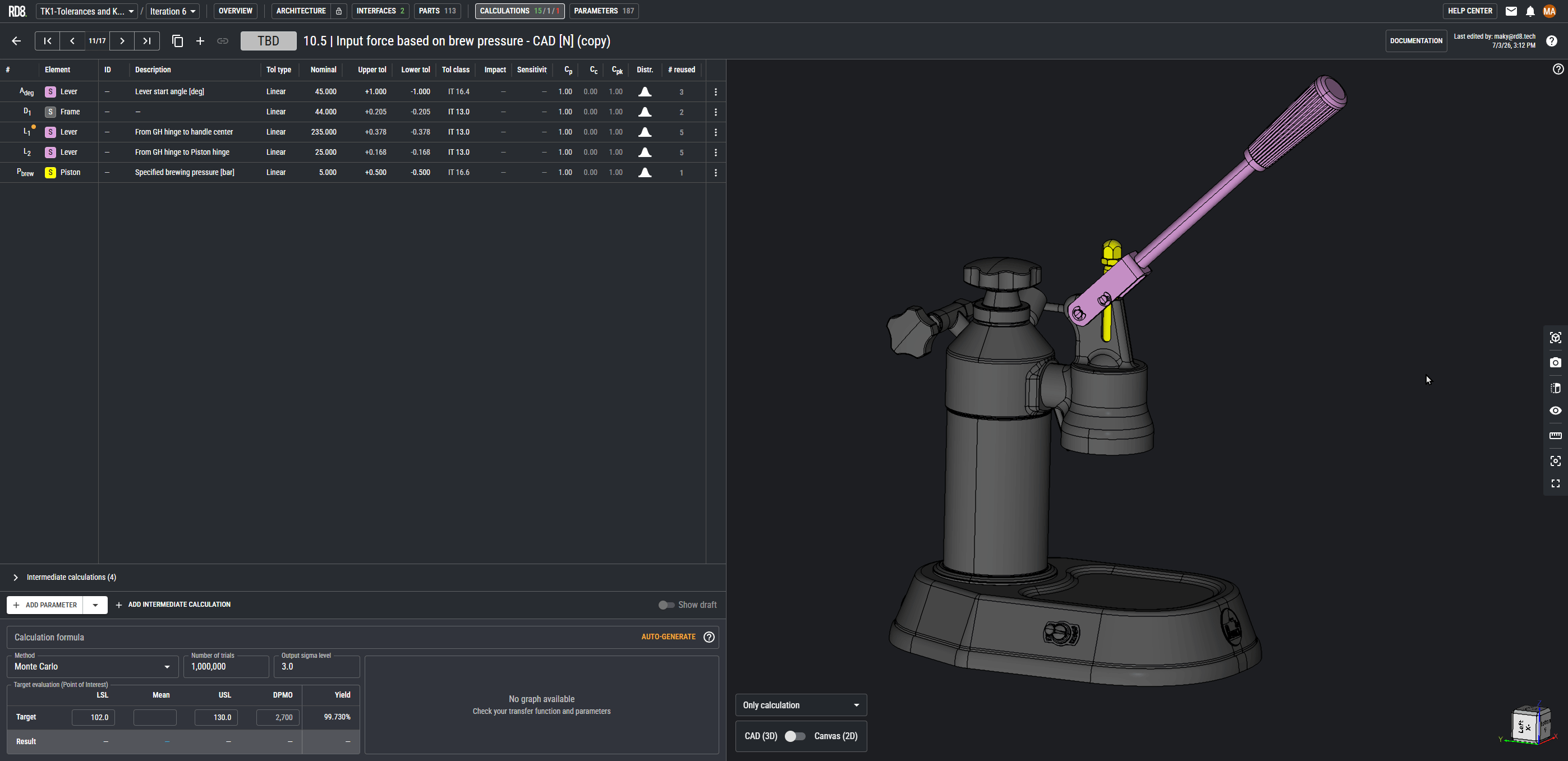Select the measure ruler tool

click(x=1555, y=436)
